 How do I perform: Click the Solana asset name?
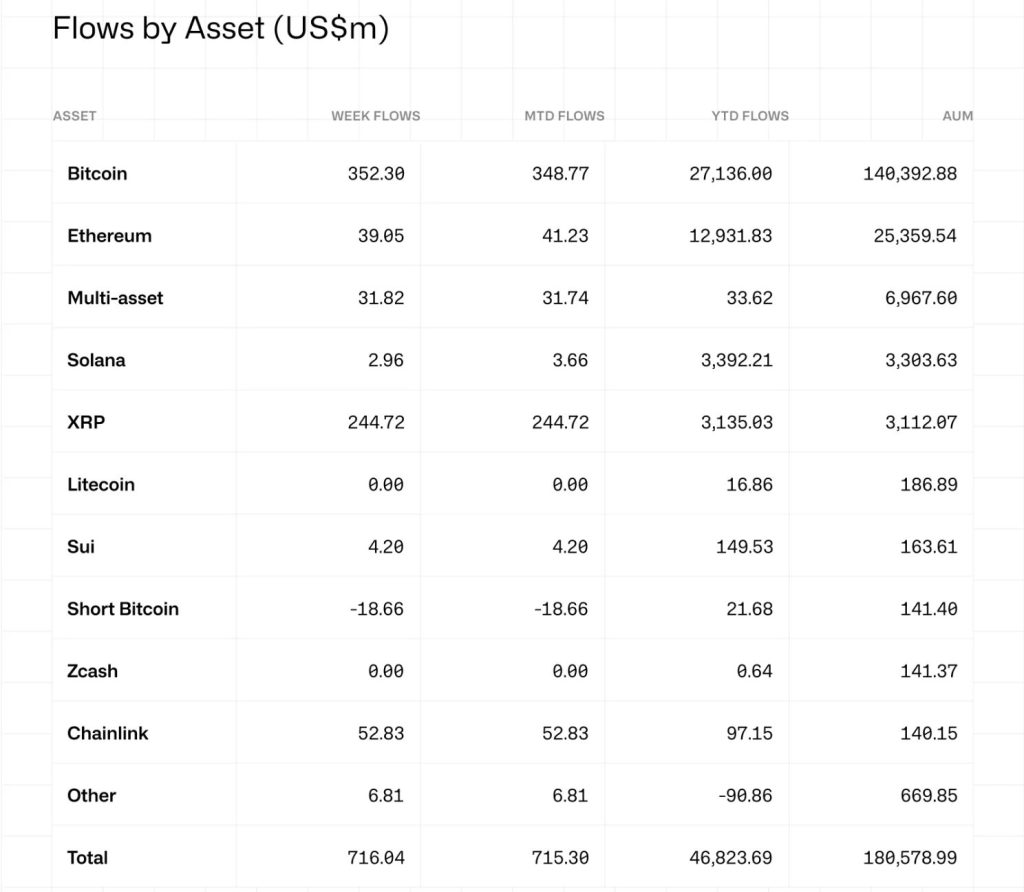pos(96,360)
